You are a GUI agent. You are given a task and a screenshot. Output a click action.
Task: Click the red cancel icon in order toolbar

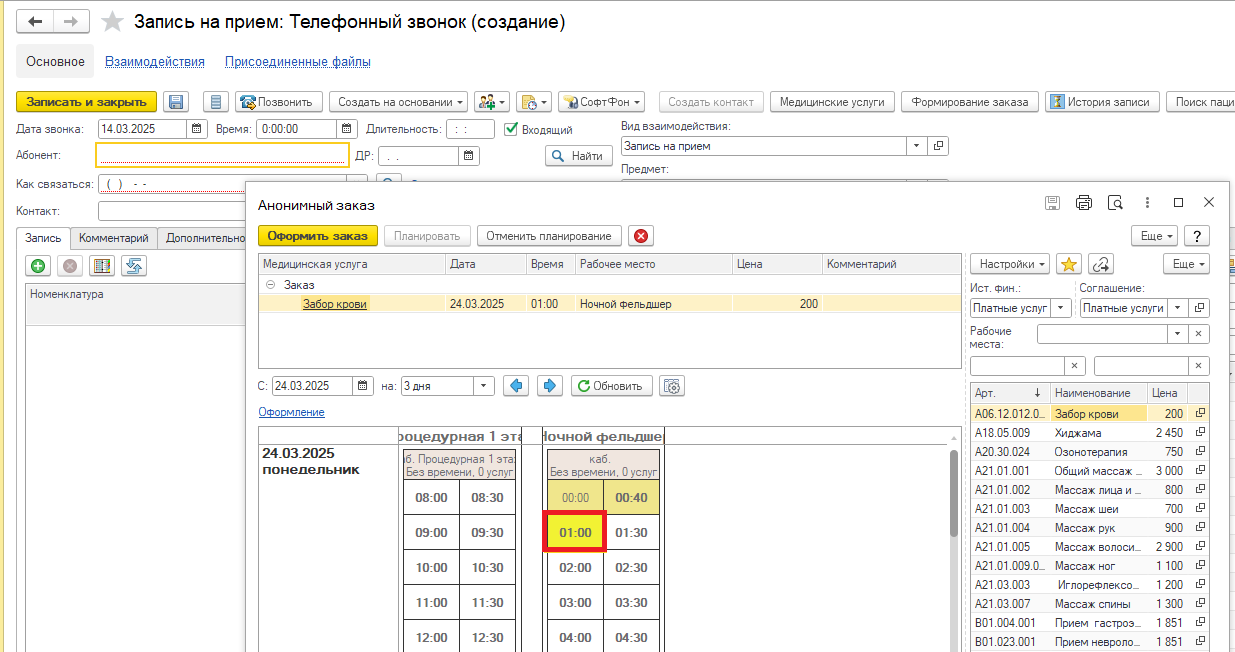[641, 236]
